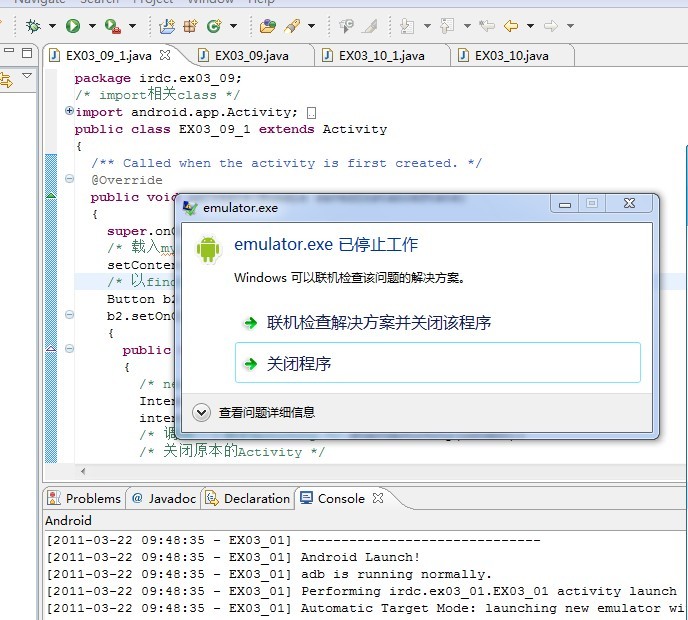Click the Open Type icon in toolbar
Image resolution: width=688 pixels, height=620 pixels.
tap(267, 26)
